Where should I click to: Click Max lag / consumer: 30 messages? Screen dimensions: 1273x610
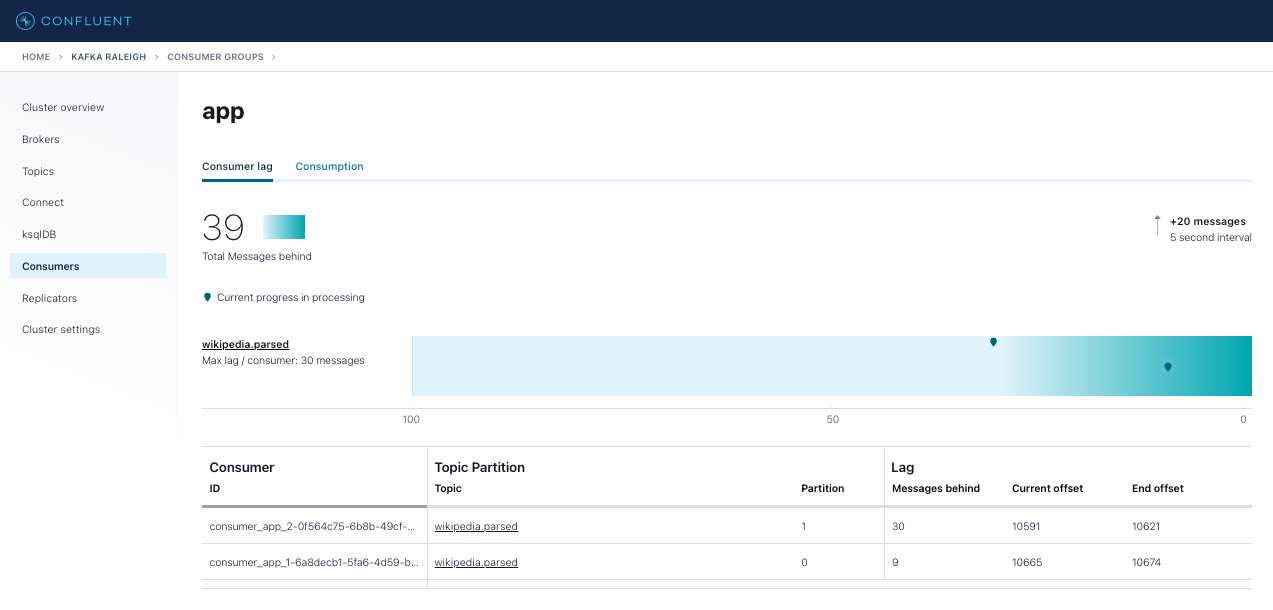pyautogui.click(x=283, y=360)
